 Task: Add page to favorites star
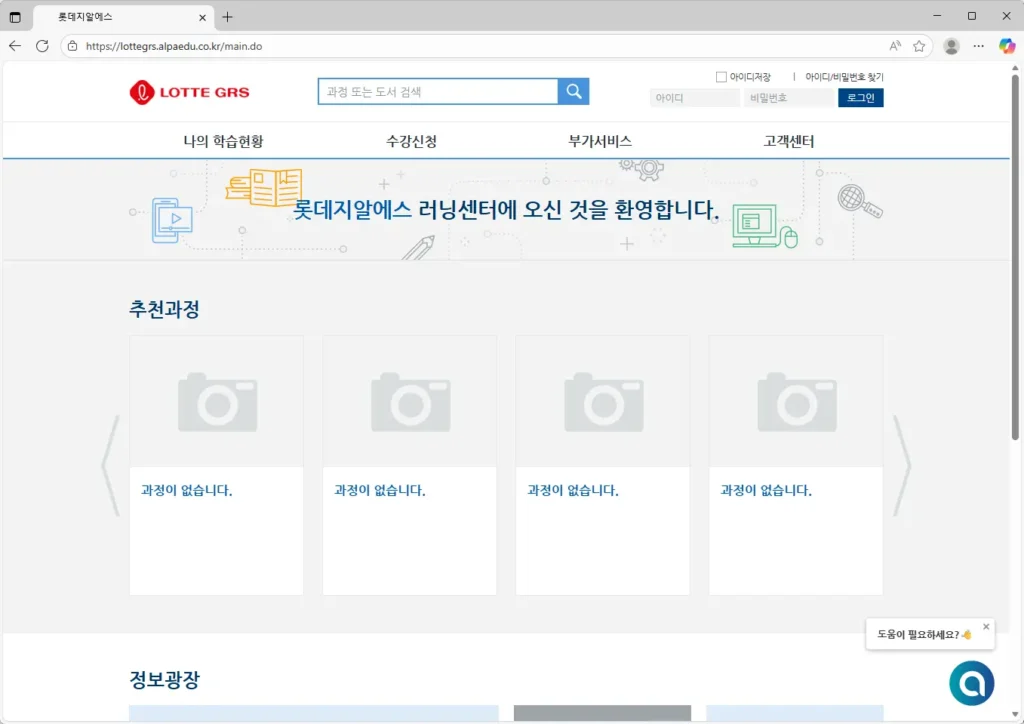coord(919,46)
